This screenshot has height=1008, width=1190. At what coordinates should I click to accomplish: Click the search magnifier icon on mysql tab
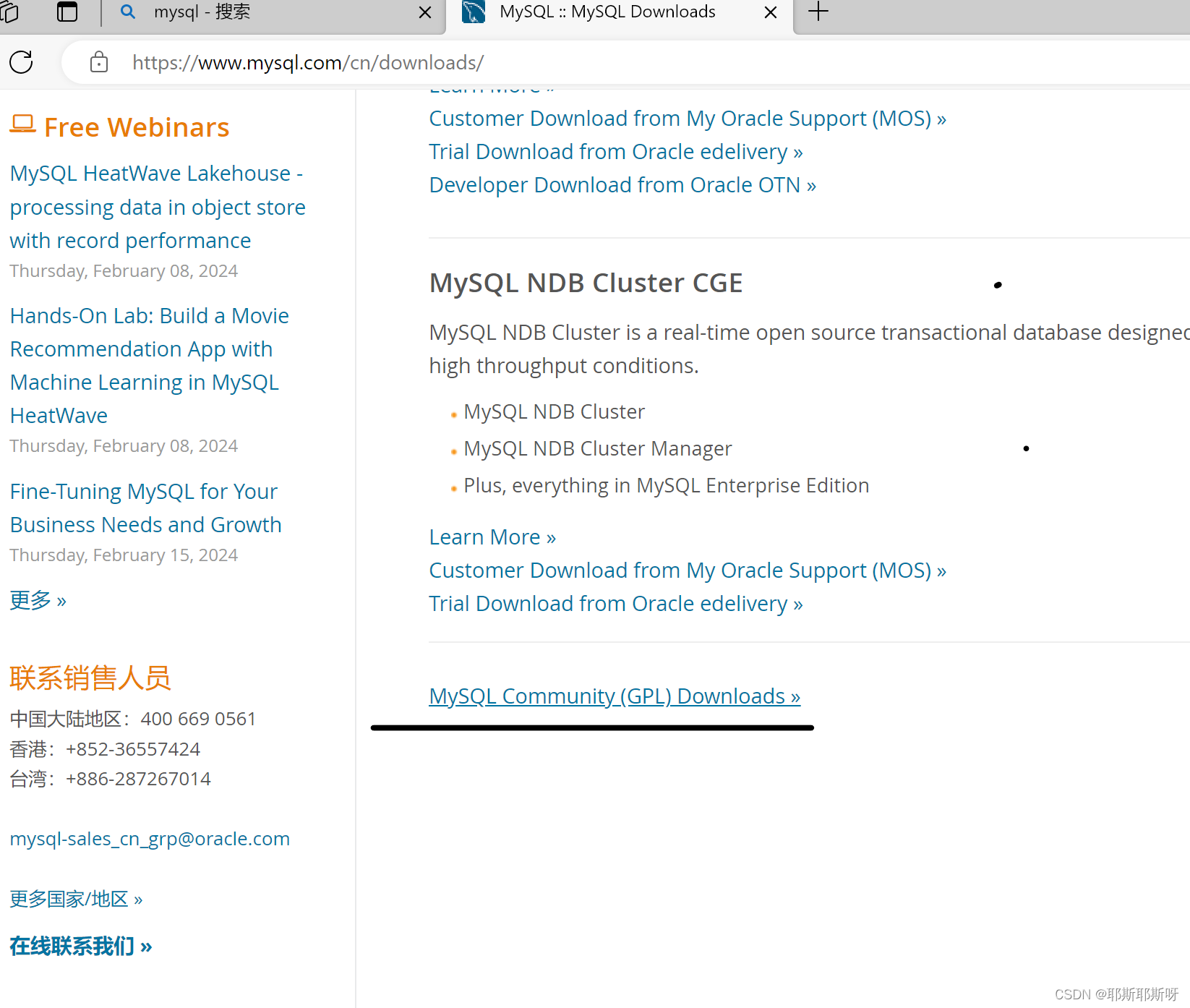(x=128, y=12)
